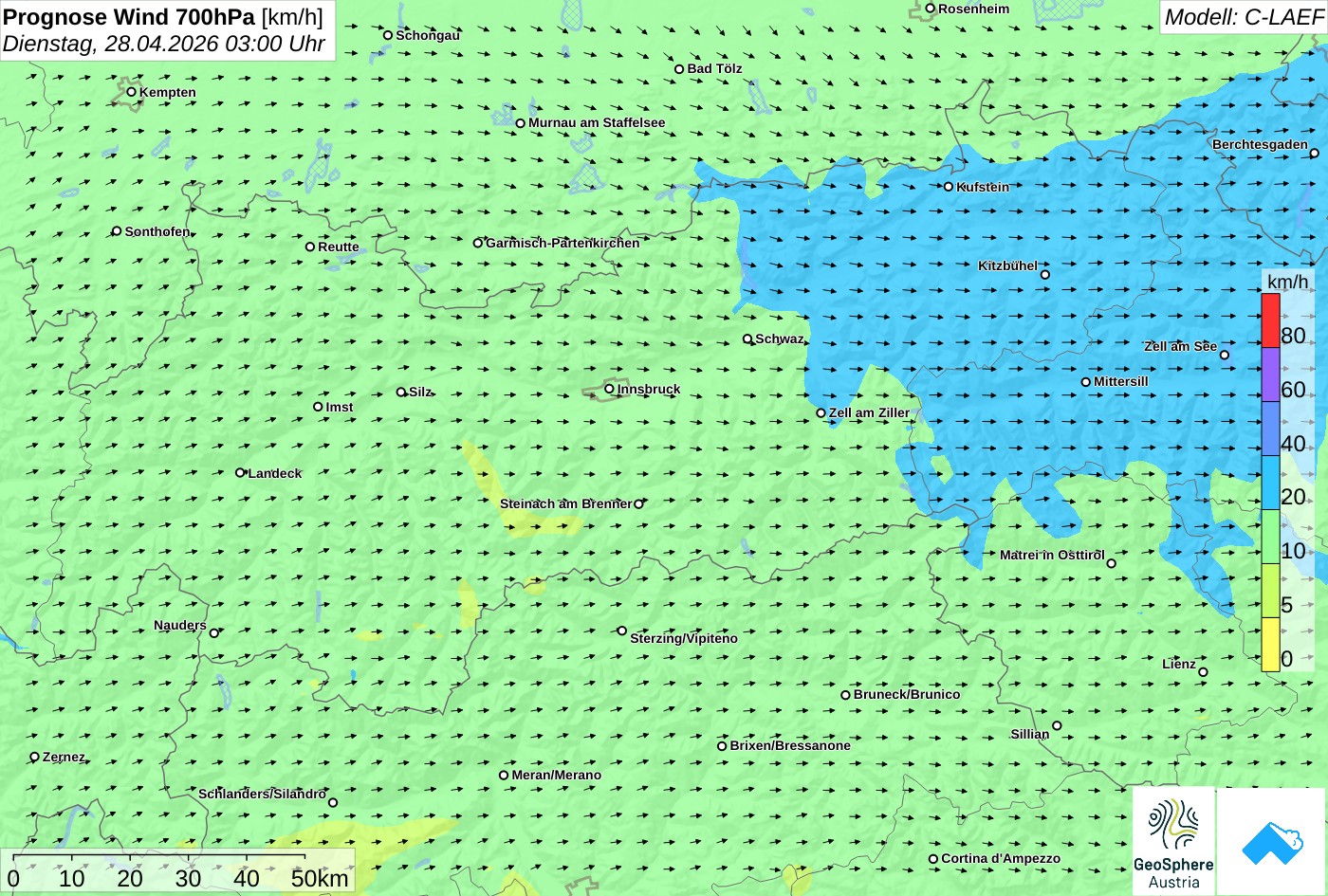Click the 'Nauders' label

coord(180,625)
